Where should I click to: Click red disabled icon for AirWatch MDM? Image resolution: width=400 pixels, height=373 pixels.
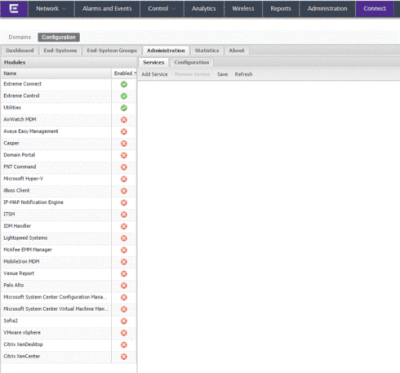124,120
